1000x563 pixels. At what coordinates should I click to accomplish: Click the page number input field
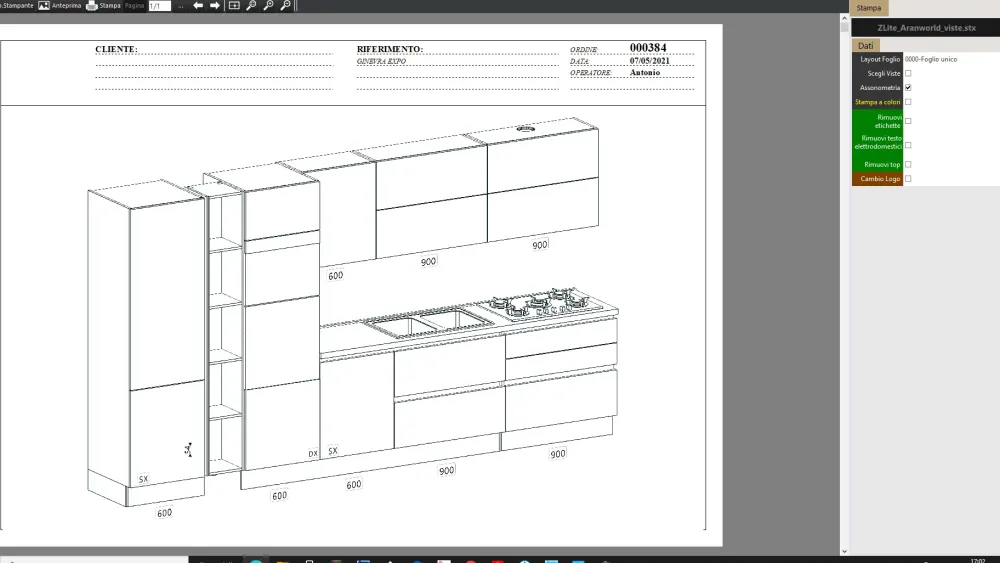(159, 6)
